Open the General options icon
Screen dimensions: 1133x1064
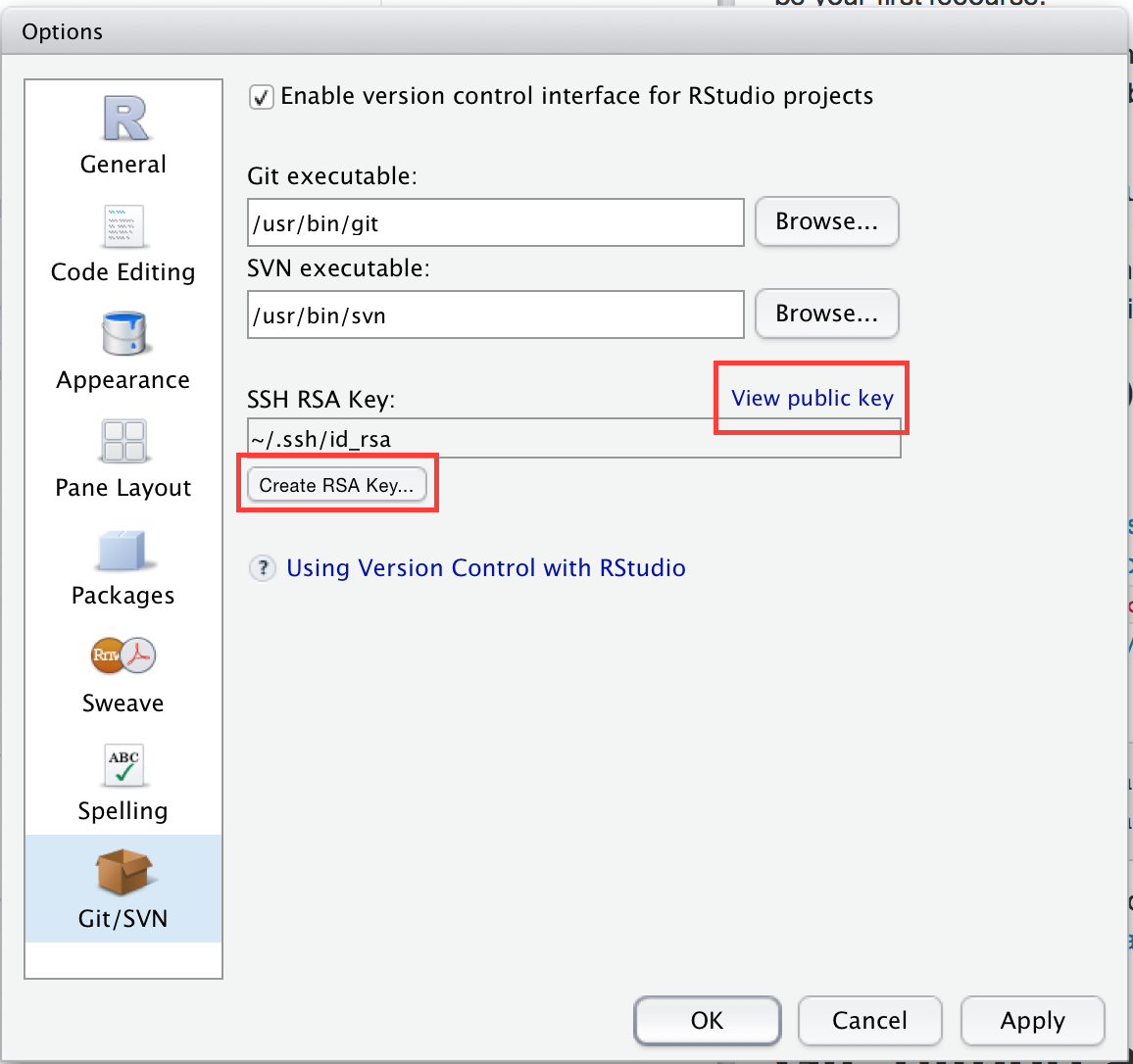(x=123, y=119)
